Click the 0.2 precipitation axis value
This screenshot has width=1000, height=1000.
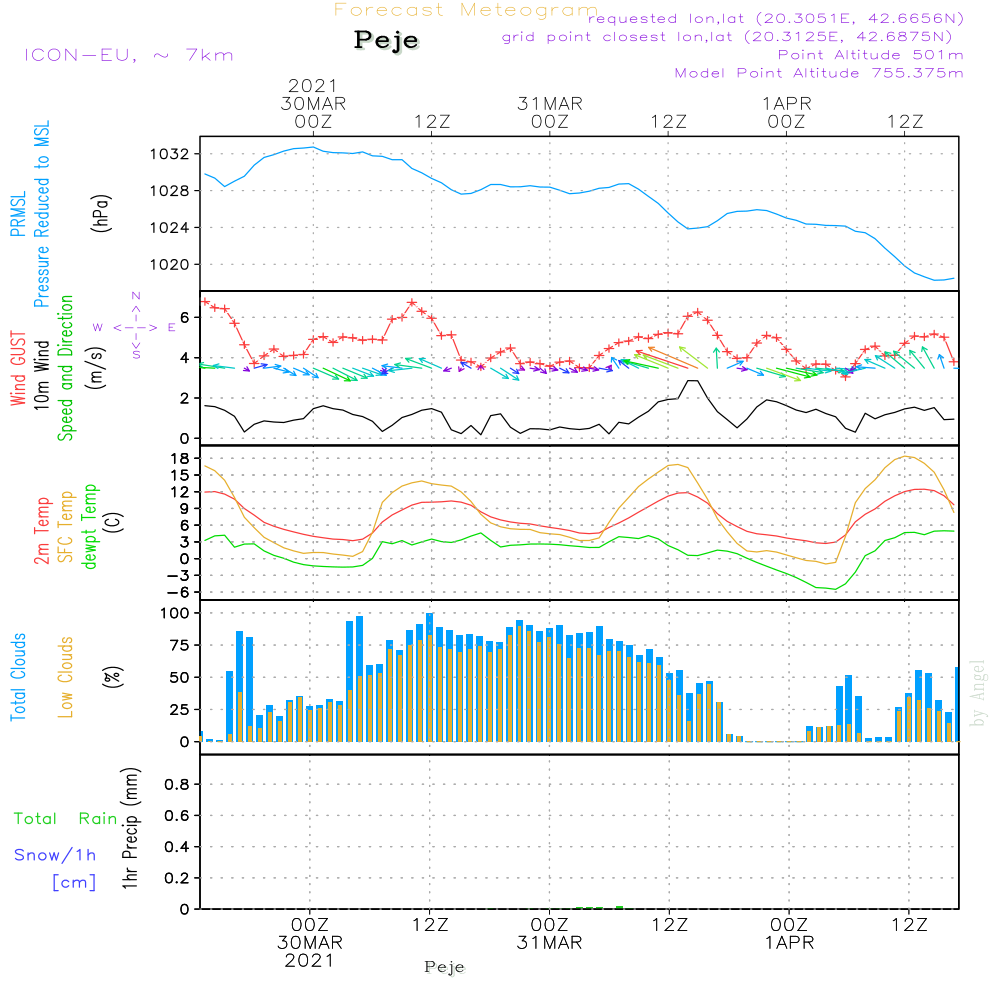pos(177,878)
